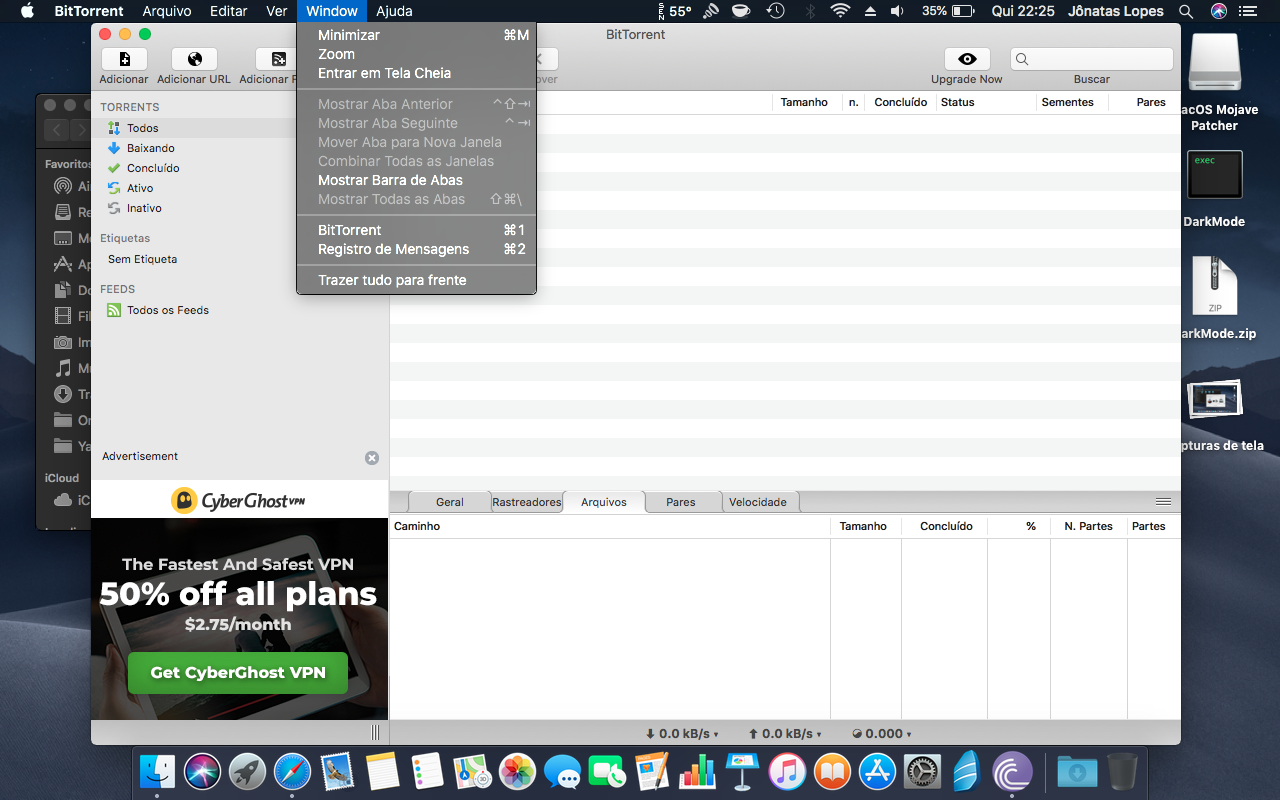Image resolution: width=1280 pixels, height=800 pixels.
Task: Switch to the Velocidade tab
Action: coord(758,502)
